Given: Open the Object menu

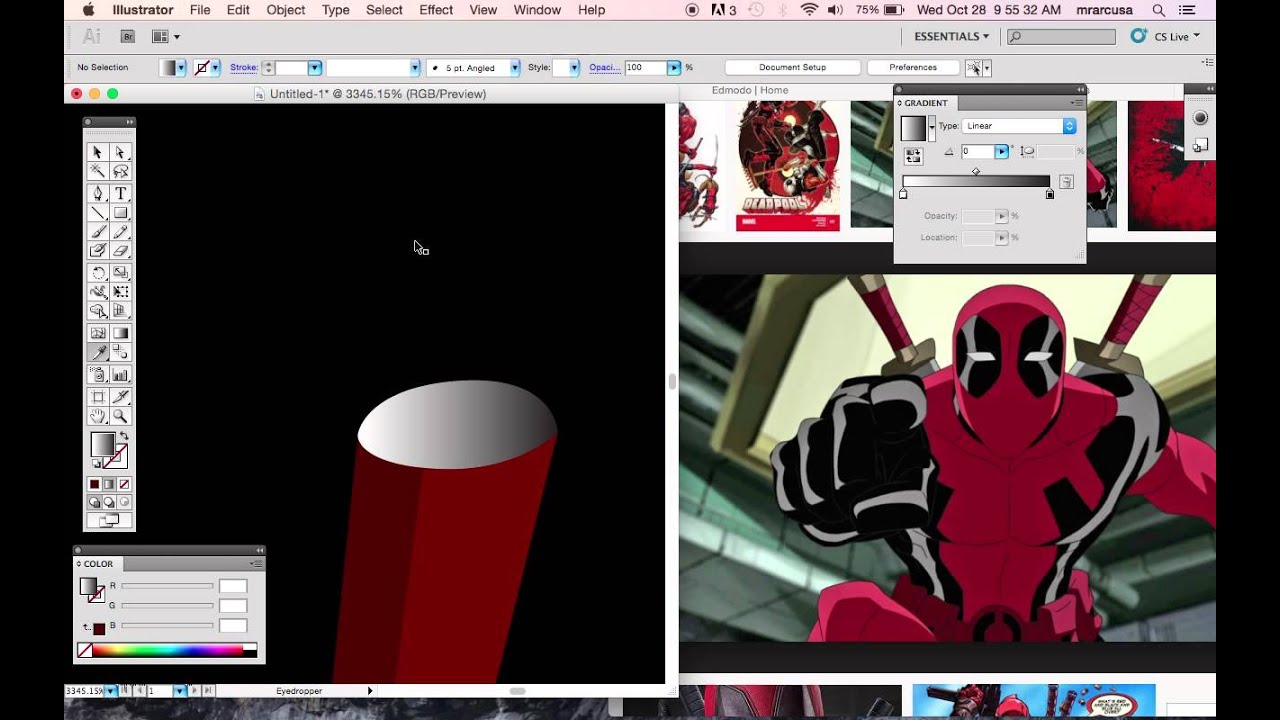Looking at the screenshot, I should (285, 10).
